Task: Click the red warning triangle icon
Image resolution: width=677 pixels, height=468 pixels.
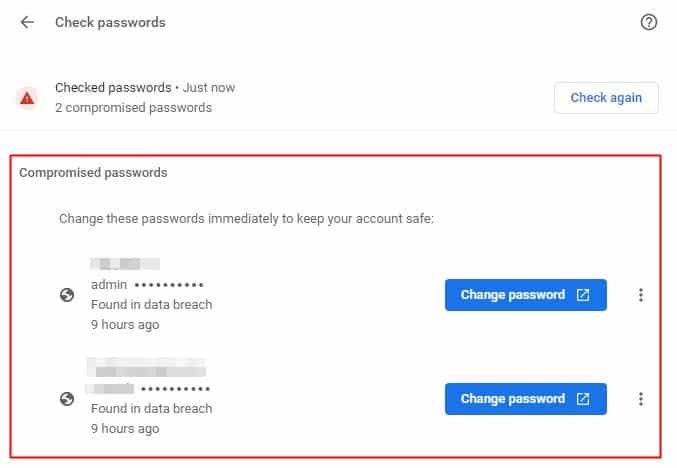Action: tap(27, 98)
